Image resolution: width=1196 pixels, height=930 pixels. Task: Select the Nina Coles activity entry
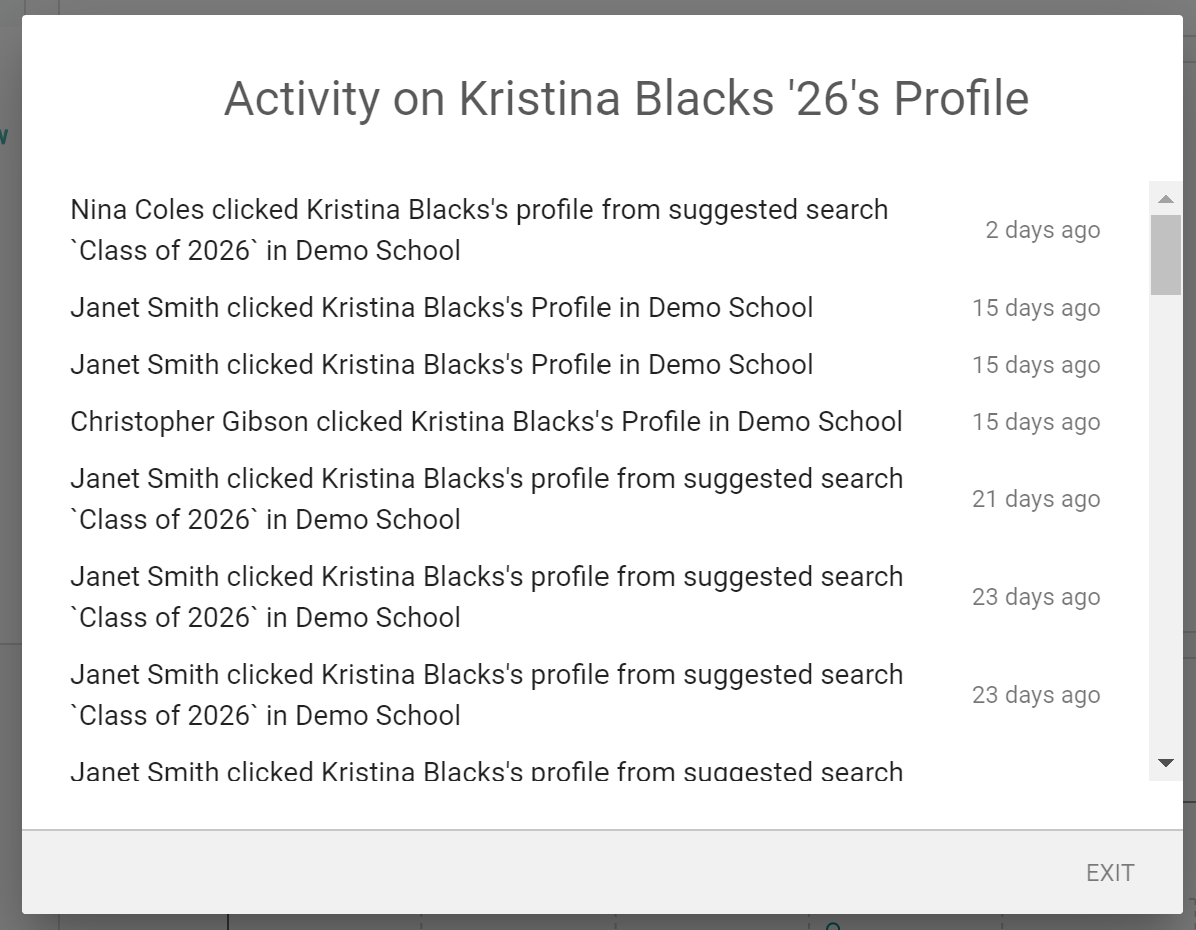tap(479, 230)
